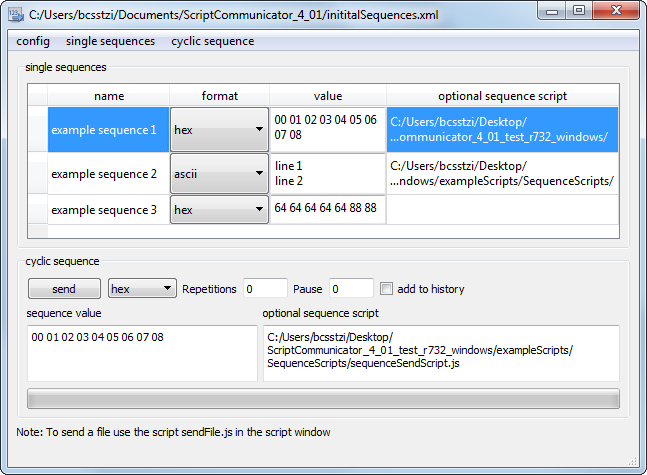Click the send button
Viewport: 647px width, 475px height.
coord(64,288)
